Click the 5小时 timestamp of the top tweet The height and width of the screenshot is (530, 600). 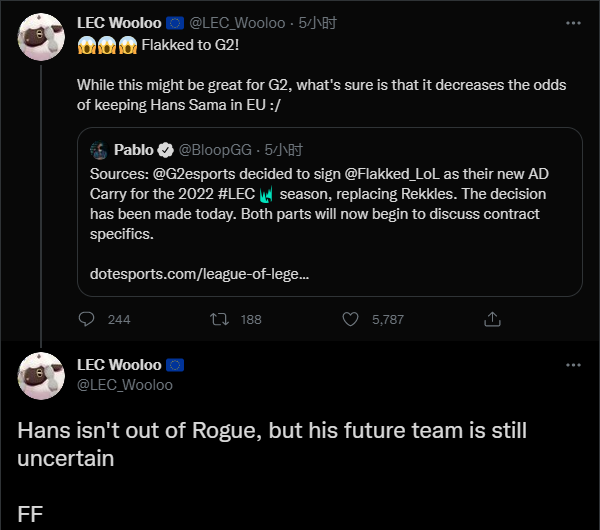pyautogui.click(x=317, y=23)
